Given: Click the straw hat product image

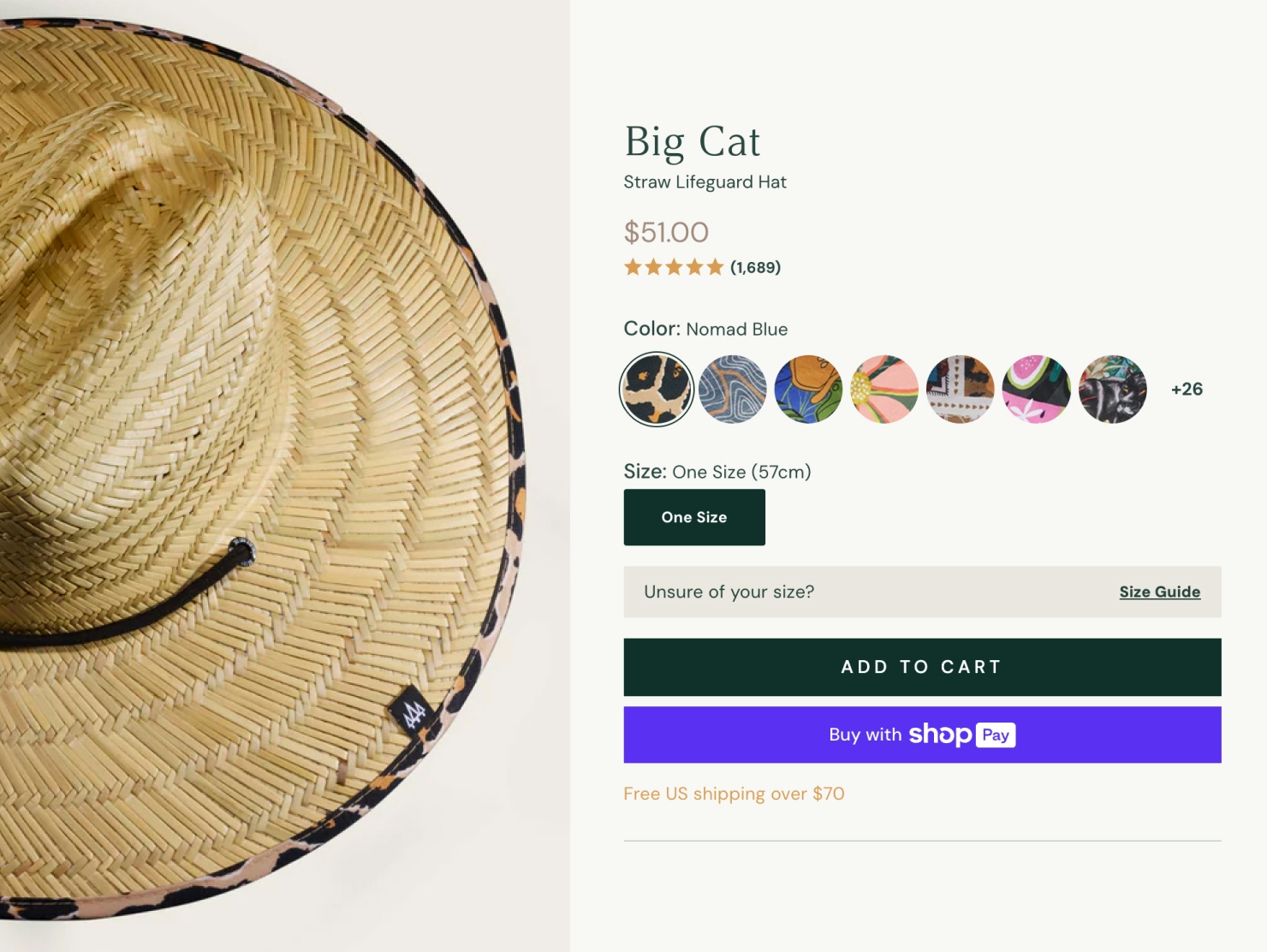Looking at the screenshot, I should coord(257,428).
